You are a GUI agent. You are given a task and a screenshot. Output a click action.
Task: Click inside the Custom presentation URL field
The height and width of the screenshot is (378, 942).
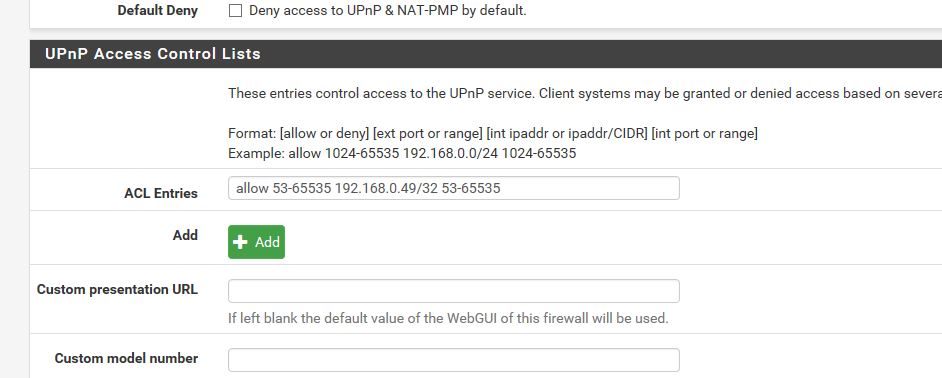pos(454,291)
